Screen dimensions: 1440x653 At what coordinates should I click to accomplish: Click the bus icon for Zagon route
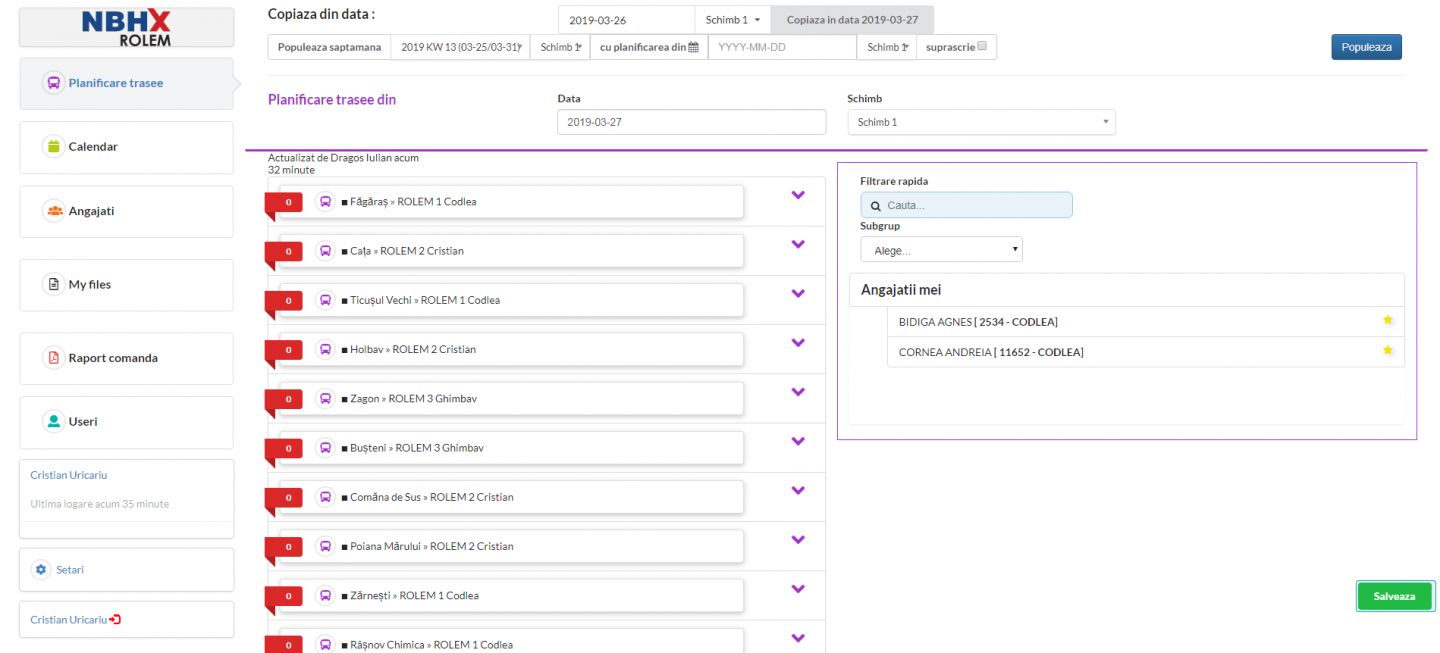[325, 399]
